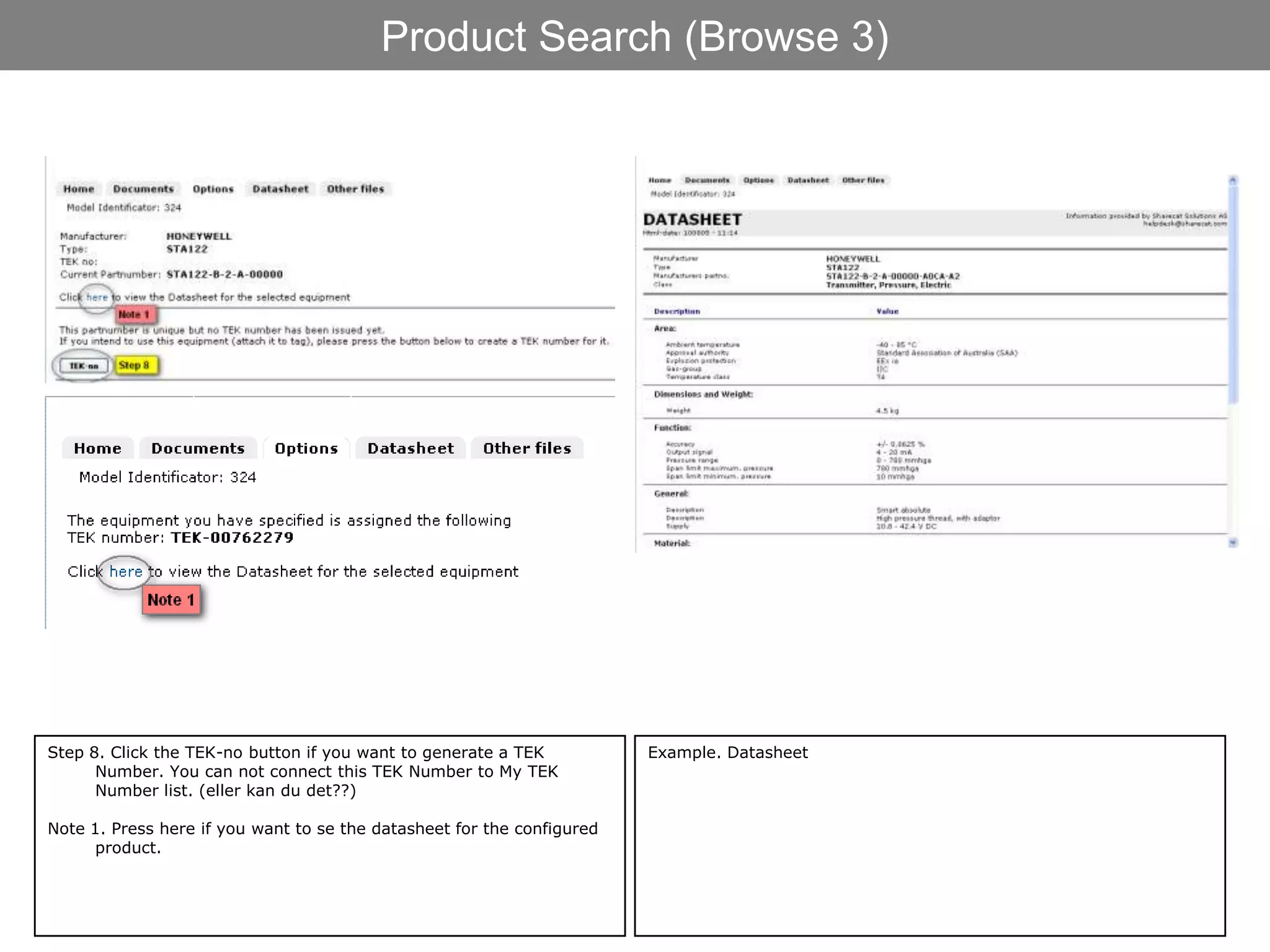The width and height of the screenshot is (1270, 952).
Task: Click STA122-B-2-A-00000-A0CA-A2 partno in datasheet
Action: (x=892, y=276)
